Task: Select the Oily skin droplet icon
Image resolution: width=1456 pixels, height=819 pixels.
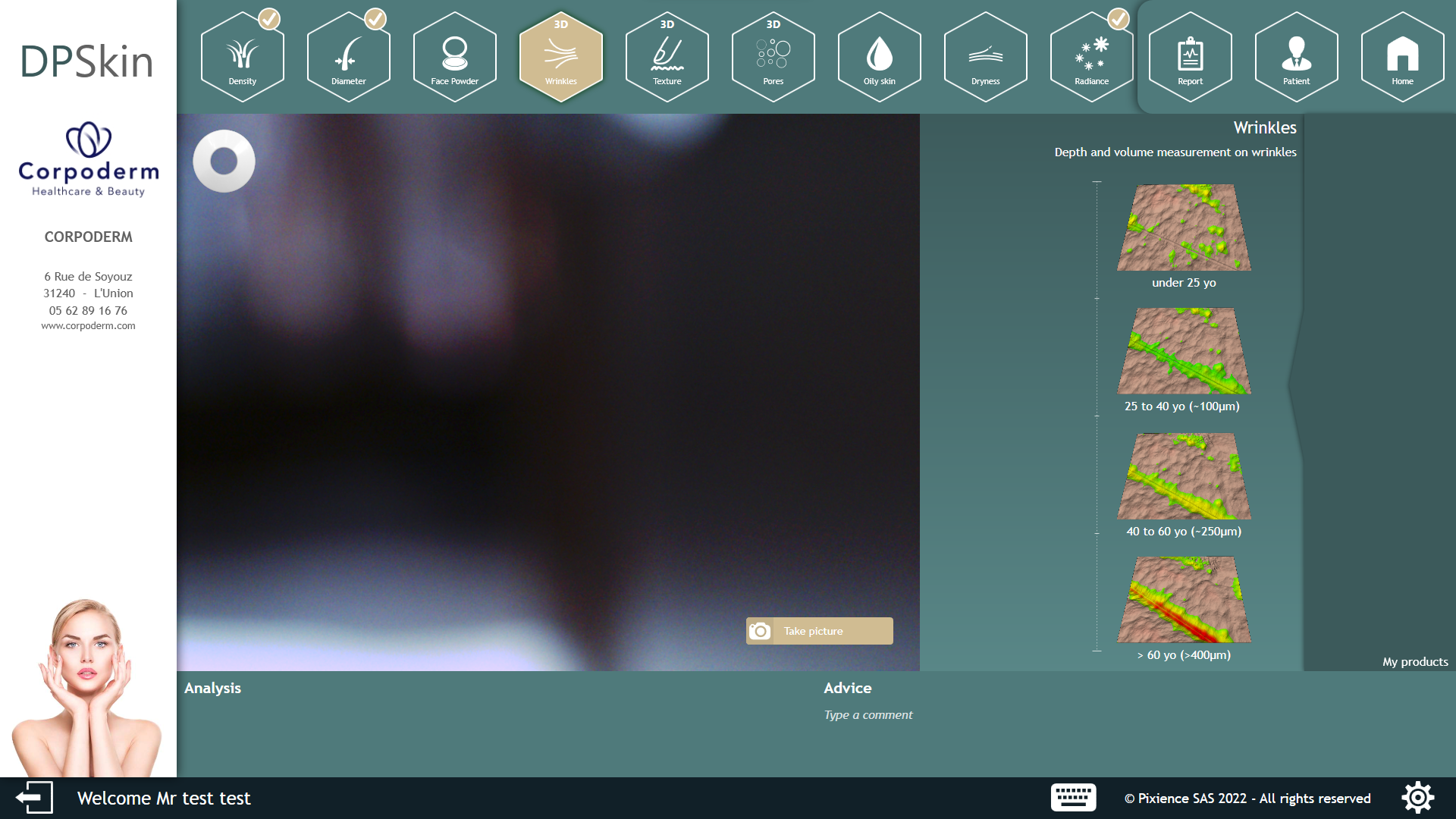Action: (879, 58)
